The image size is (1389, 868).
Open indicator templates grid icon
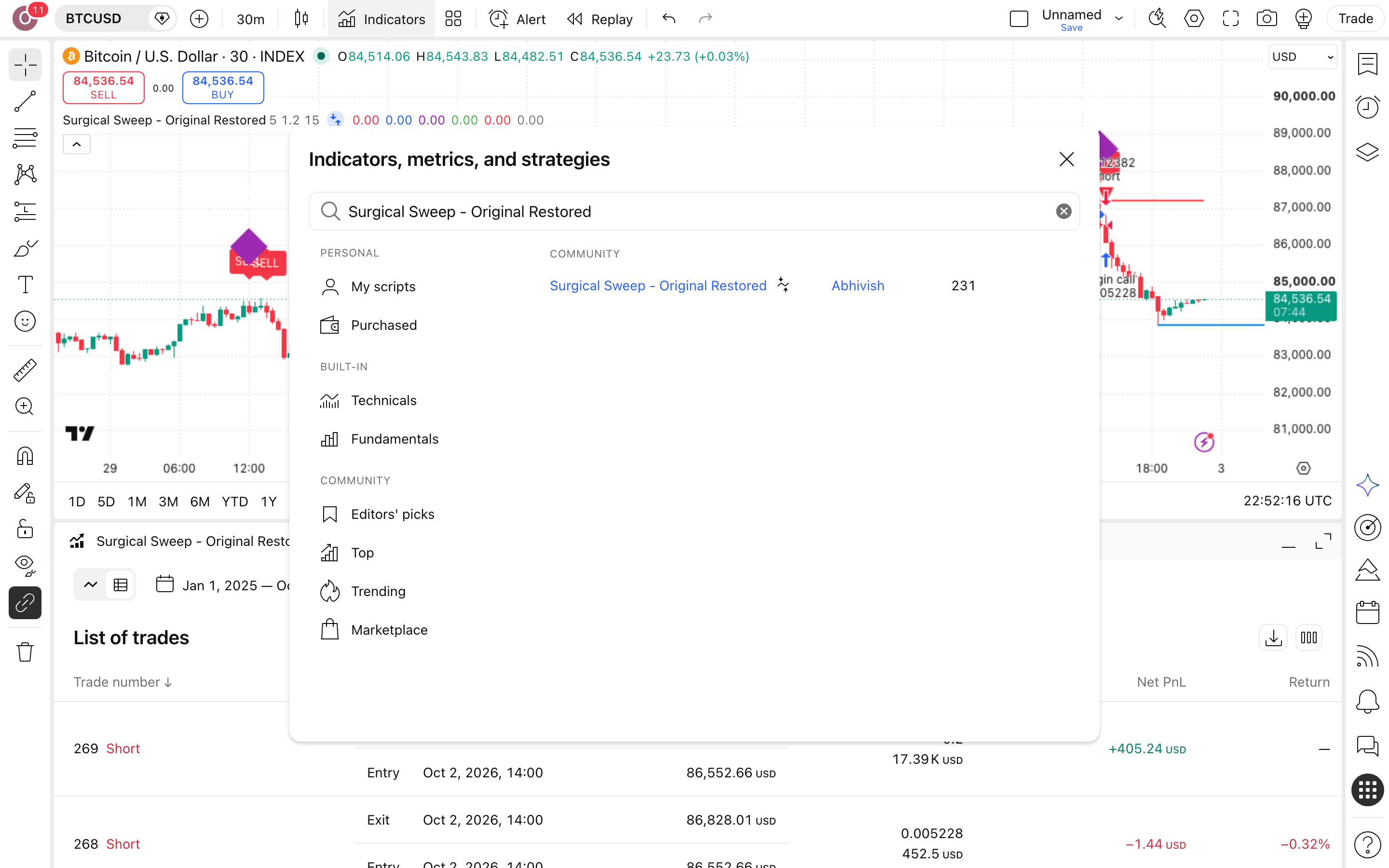tap(453, 19)
